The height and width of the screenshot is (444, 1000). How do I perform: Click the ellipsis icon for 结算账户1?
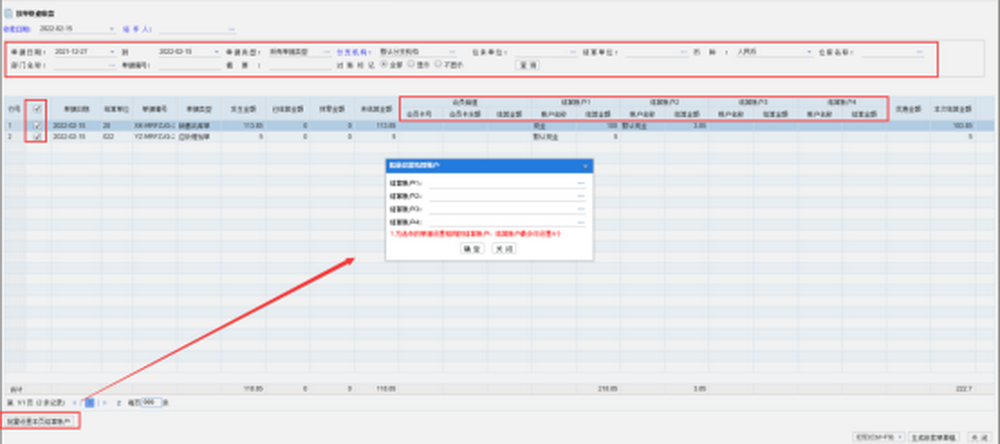581,184
